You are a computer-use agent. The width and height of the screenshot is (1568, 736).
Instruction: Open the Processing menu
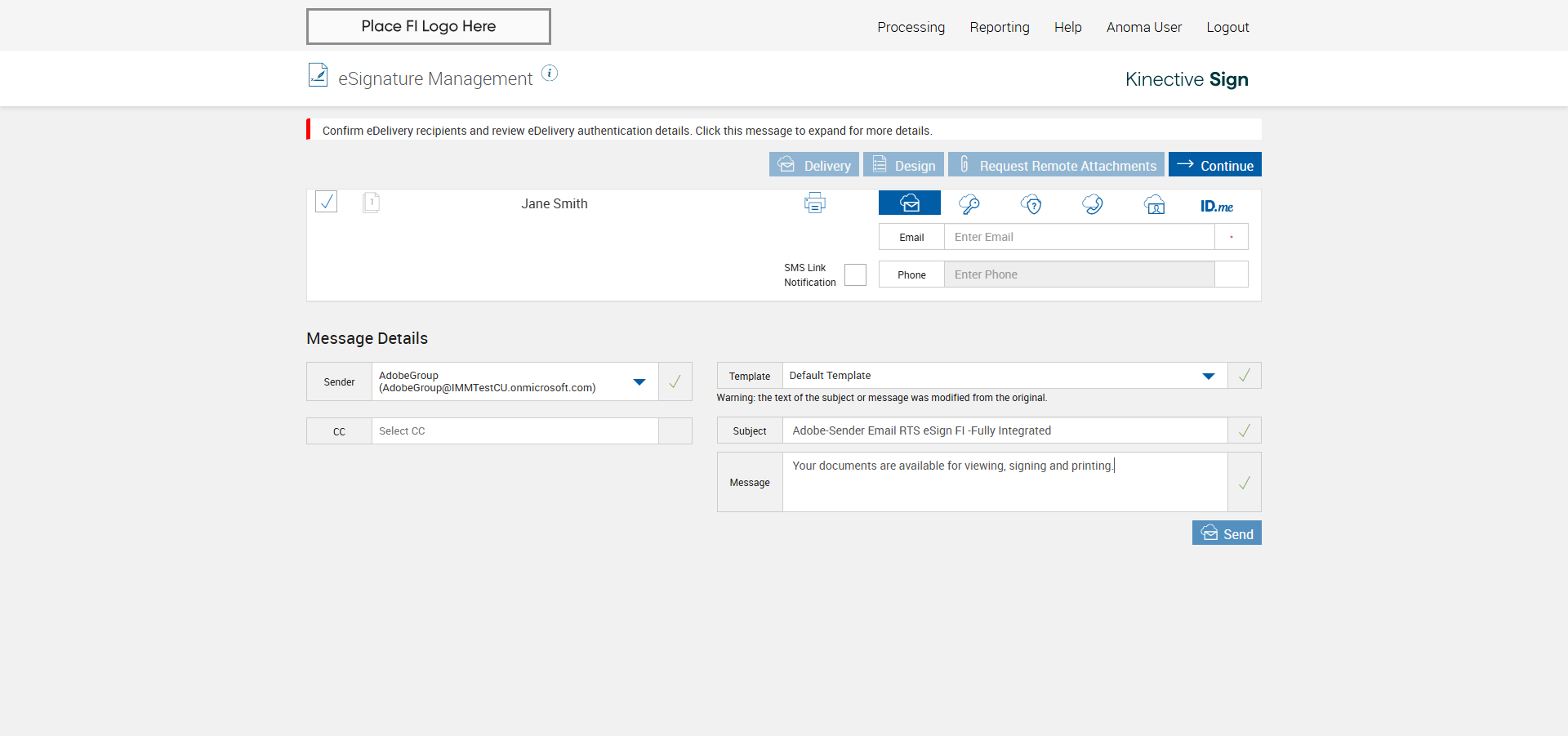911,27
